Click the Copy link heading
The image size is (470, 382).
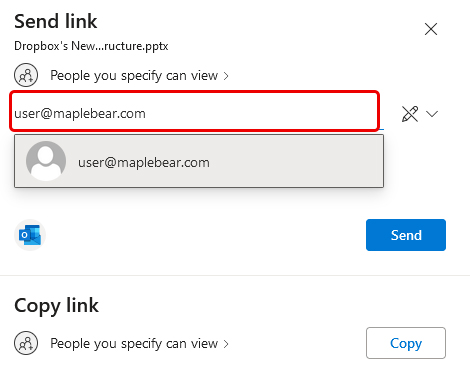pos(56,306)
